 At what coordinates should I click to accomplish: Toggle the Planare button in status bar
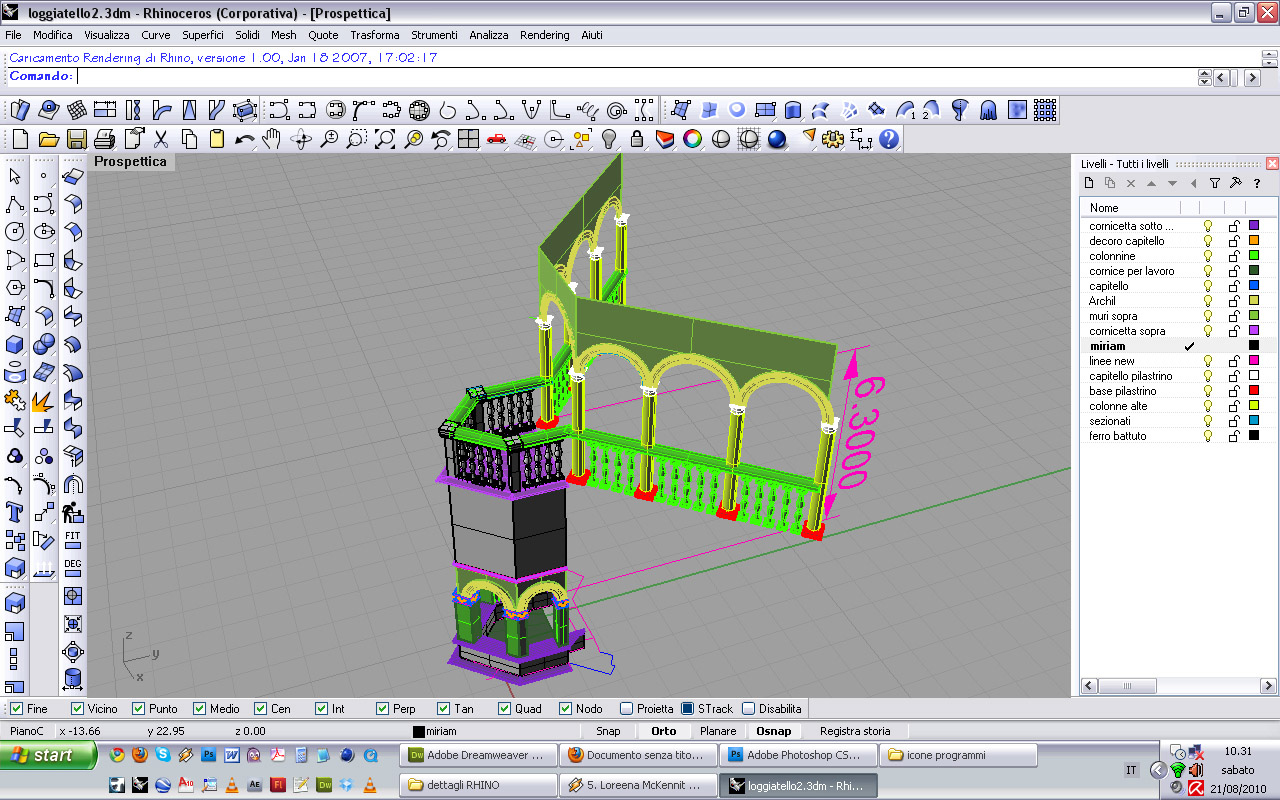click(x=718, y=731)
